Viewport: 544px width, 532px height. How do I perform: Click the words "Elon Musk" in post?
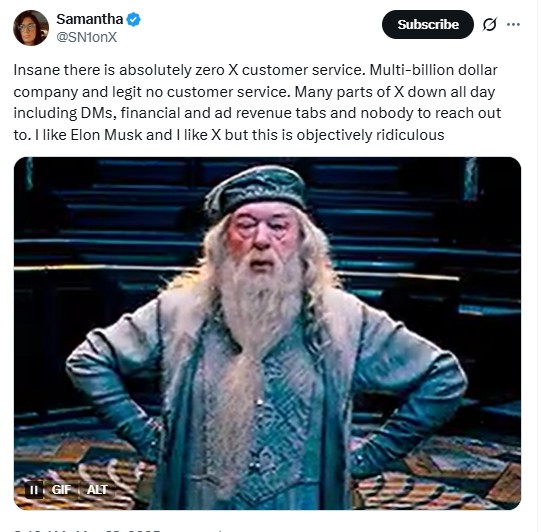[x=106, y=135]
